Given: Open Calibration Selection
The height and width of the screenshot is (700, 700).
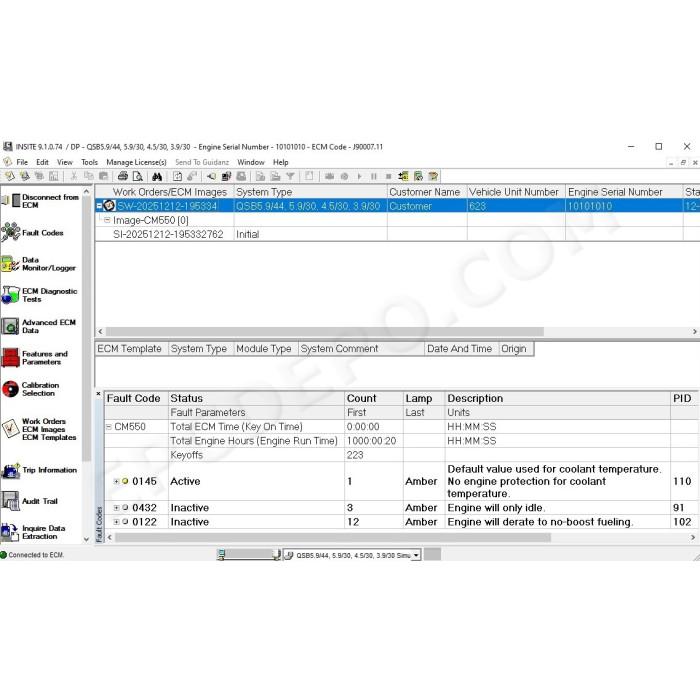Looking at the screenshot, I should click(x=30, y=389).
